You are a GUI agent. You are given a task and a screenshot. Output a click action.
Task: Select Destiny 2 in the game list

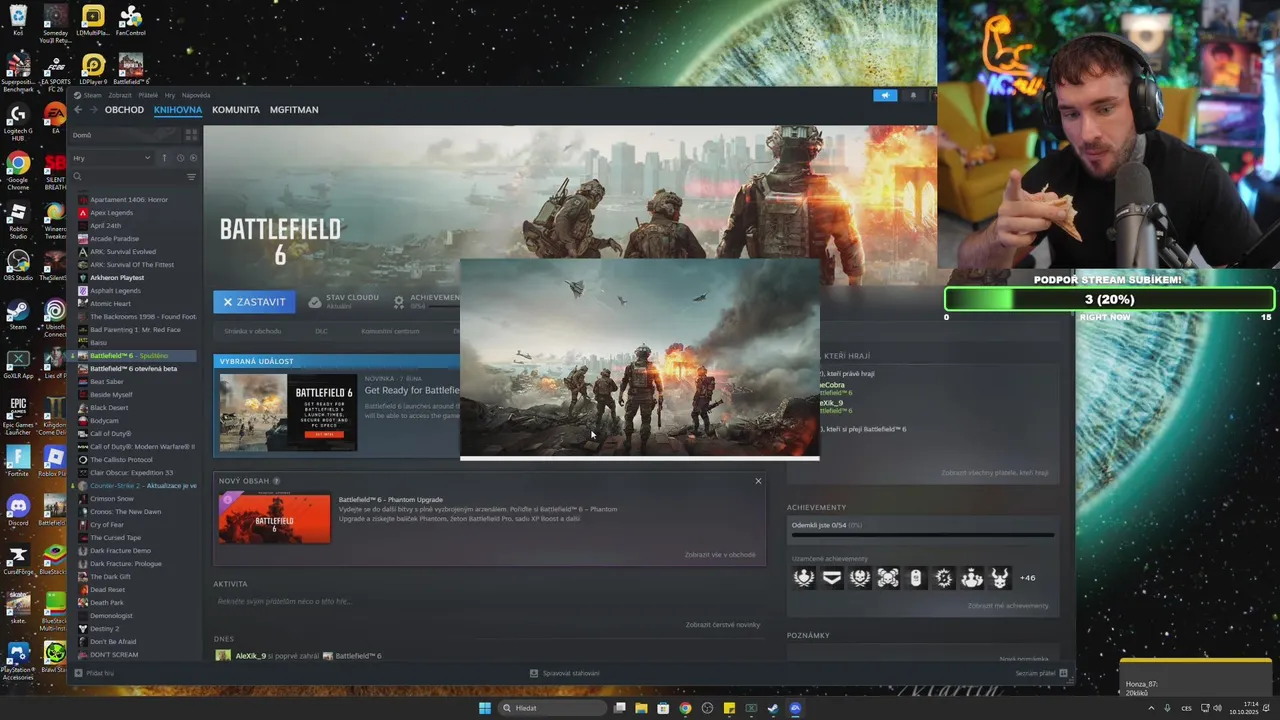[105, 629]
